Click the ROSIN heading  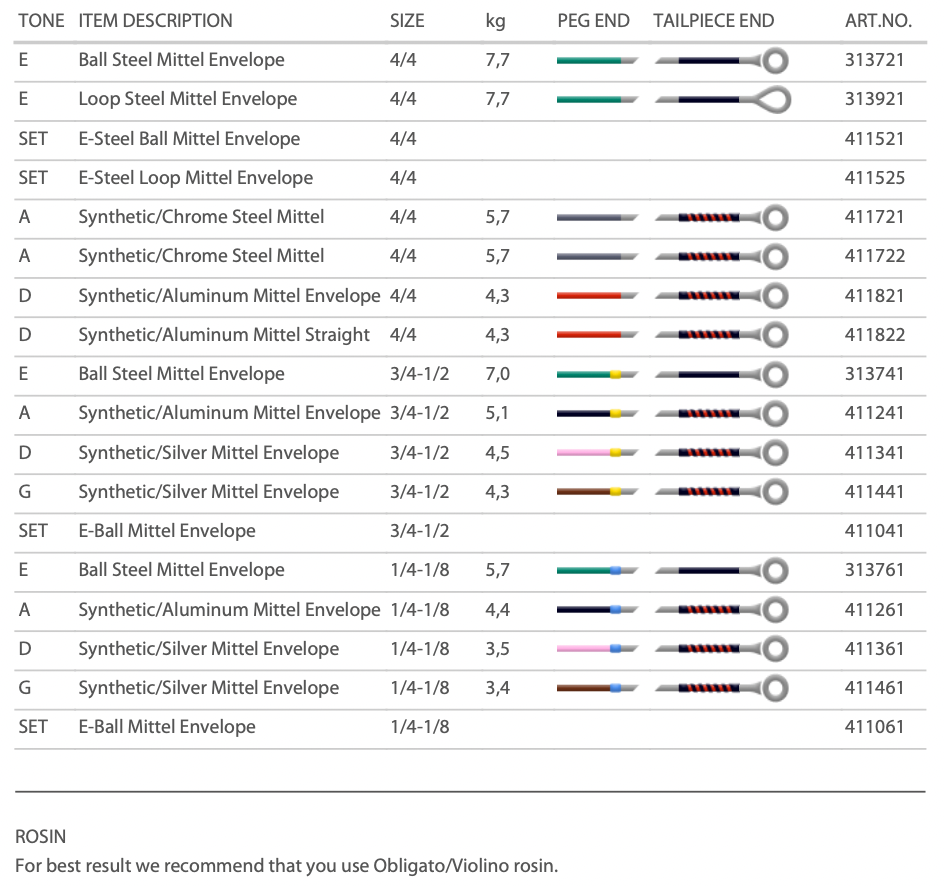click(x=41, y=835)
